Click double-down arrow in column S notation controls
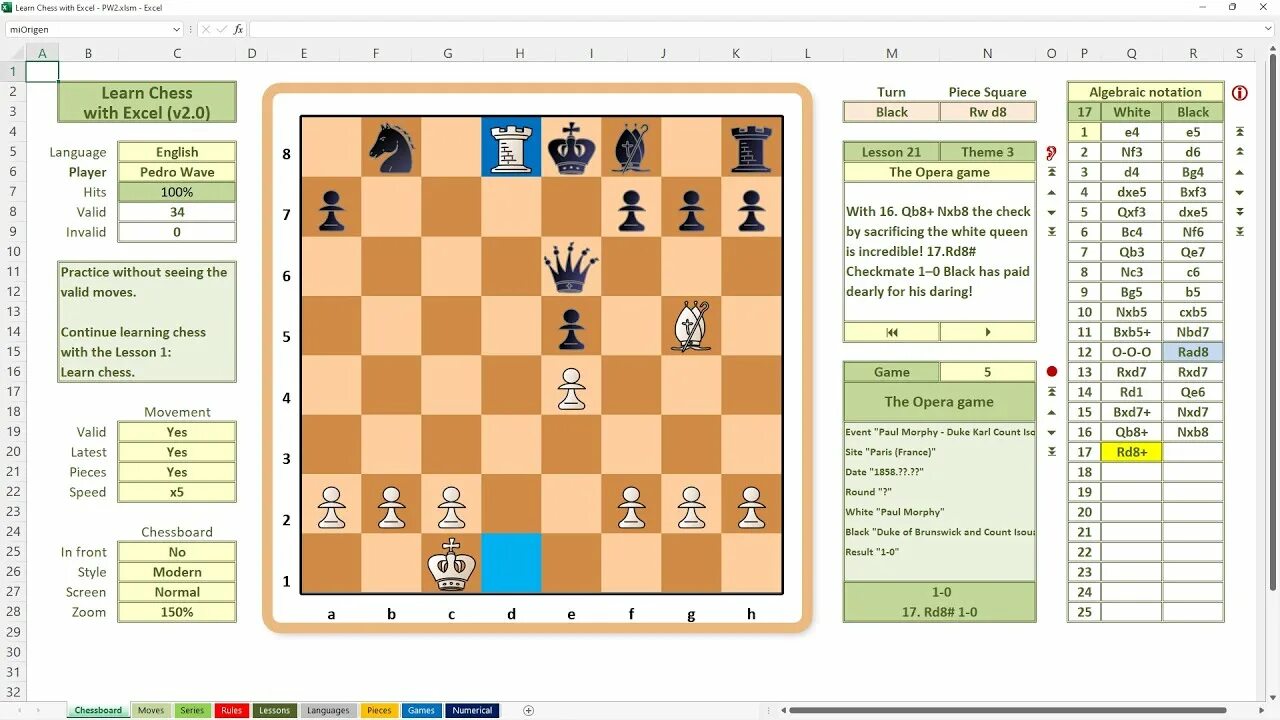This screenshot has height=720, width=1280. (x=1240, y=212)
